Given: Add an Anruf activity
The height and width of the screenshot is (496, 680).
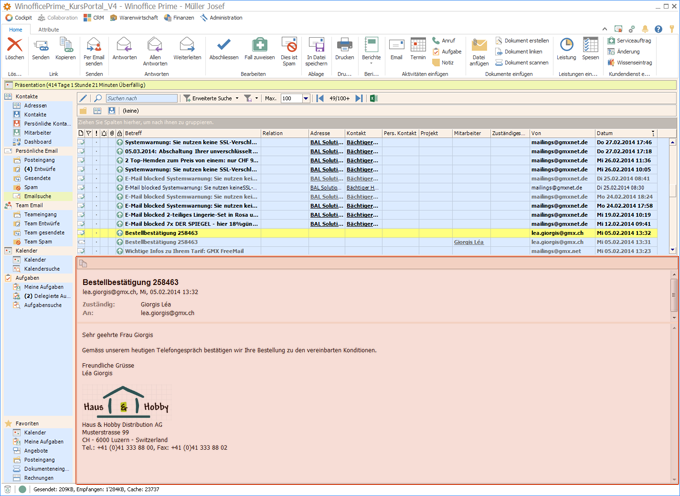Looking at the screenshot, I should [444, 40].
